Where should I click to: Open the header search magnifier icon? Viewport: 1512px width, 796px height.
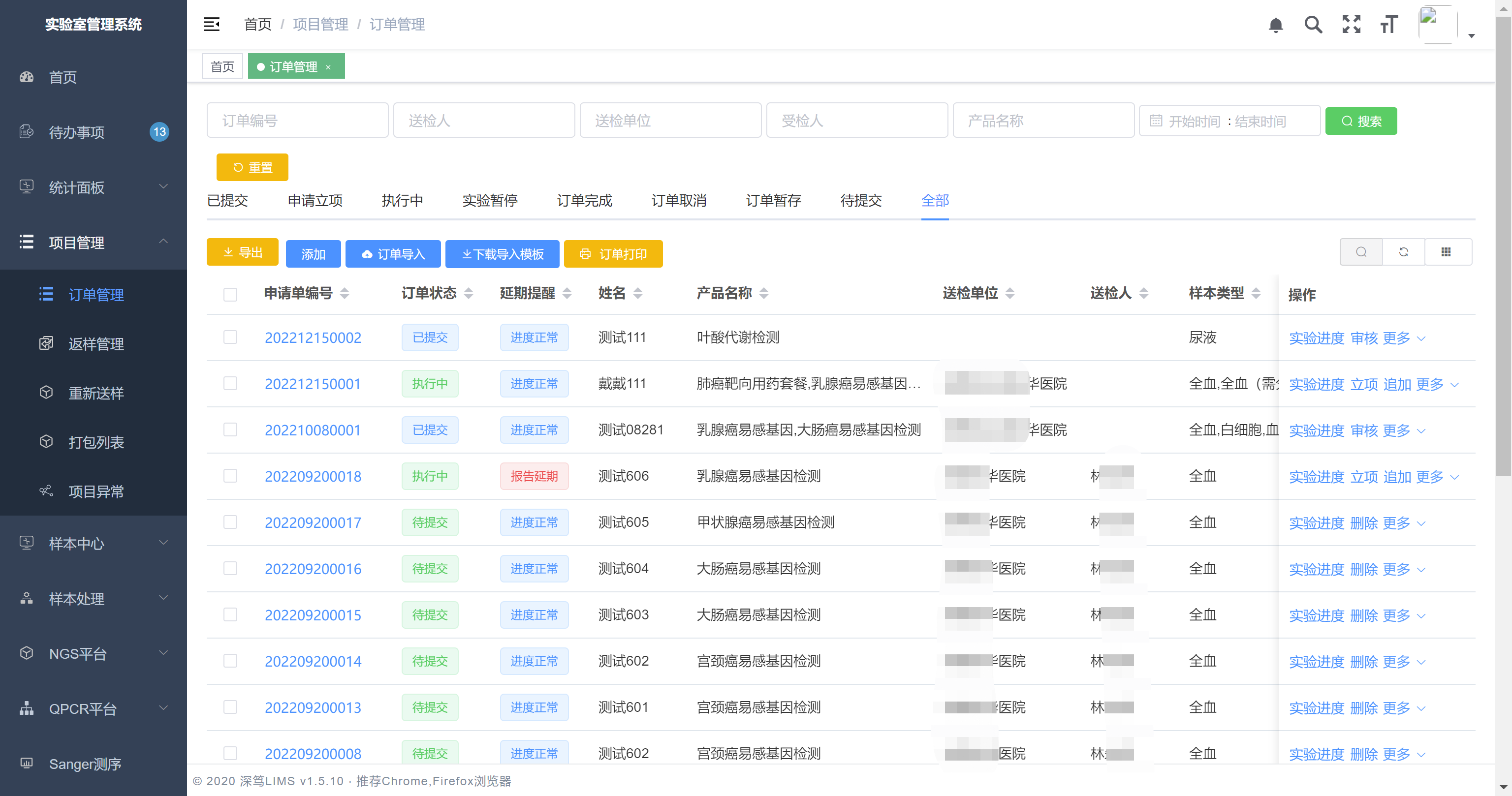tap(1313, 24)
